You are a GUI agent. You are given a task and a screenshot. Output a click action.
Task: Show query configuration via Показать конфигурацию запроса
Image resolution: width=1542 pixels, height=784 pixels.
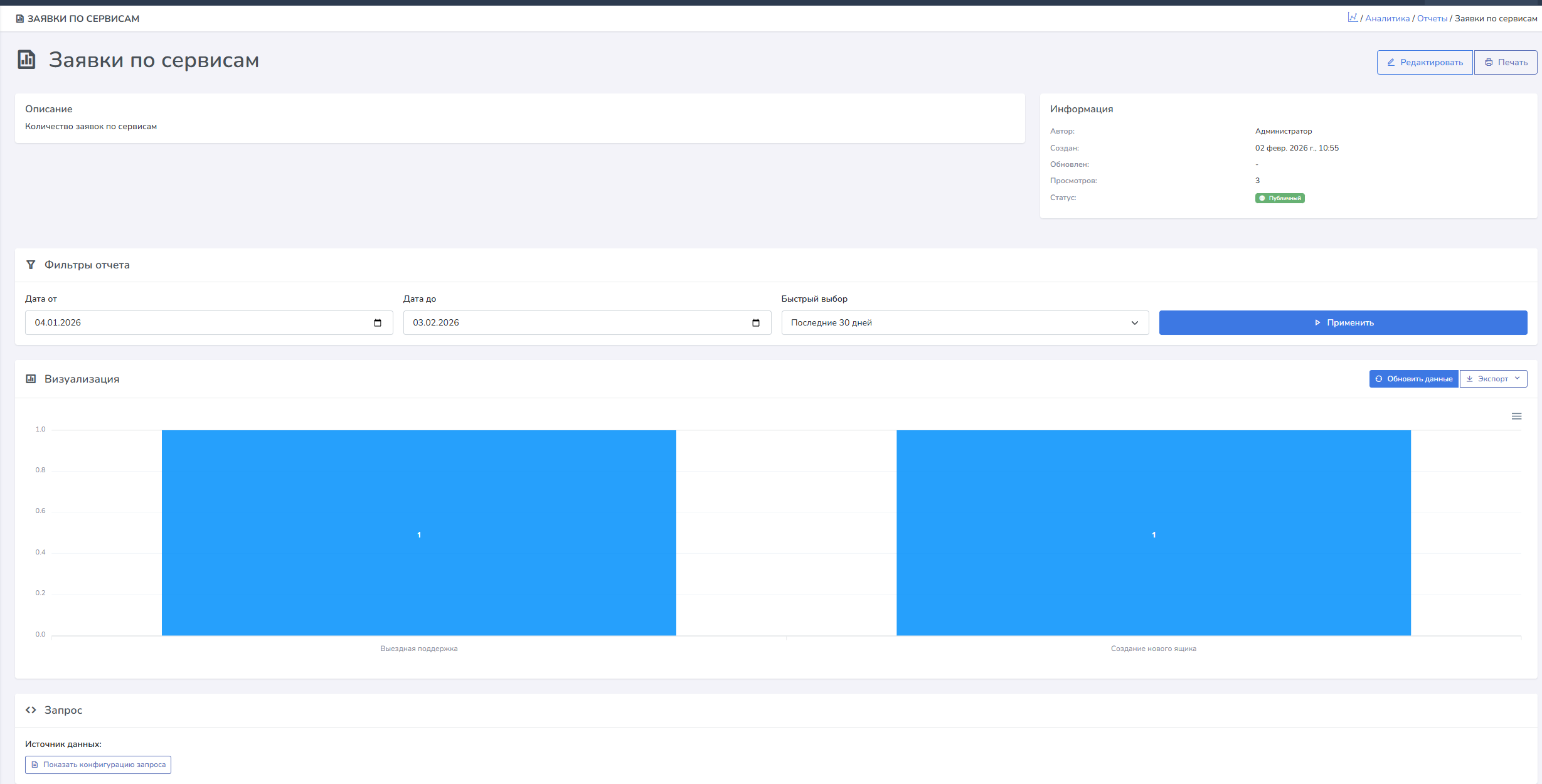[x=98, y=765]
